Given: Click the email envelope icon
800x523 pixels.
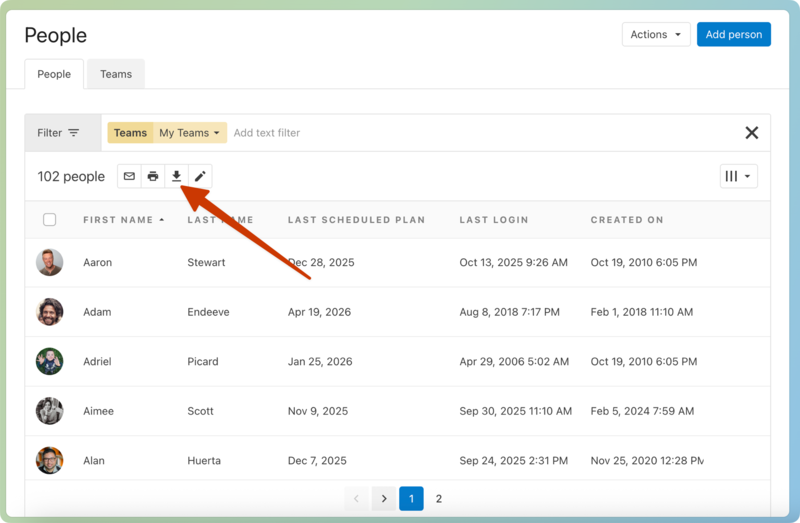Looking at the screenshot, I should click(129, 177).
